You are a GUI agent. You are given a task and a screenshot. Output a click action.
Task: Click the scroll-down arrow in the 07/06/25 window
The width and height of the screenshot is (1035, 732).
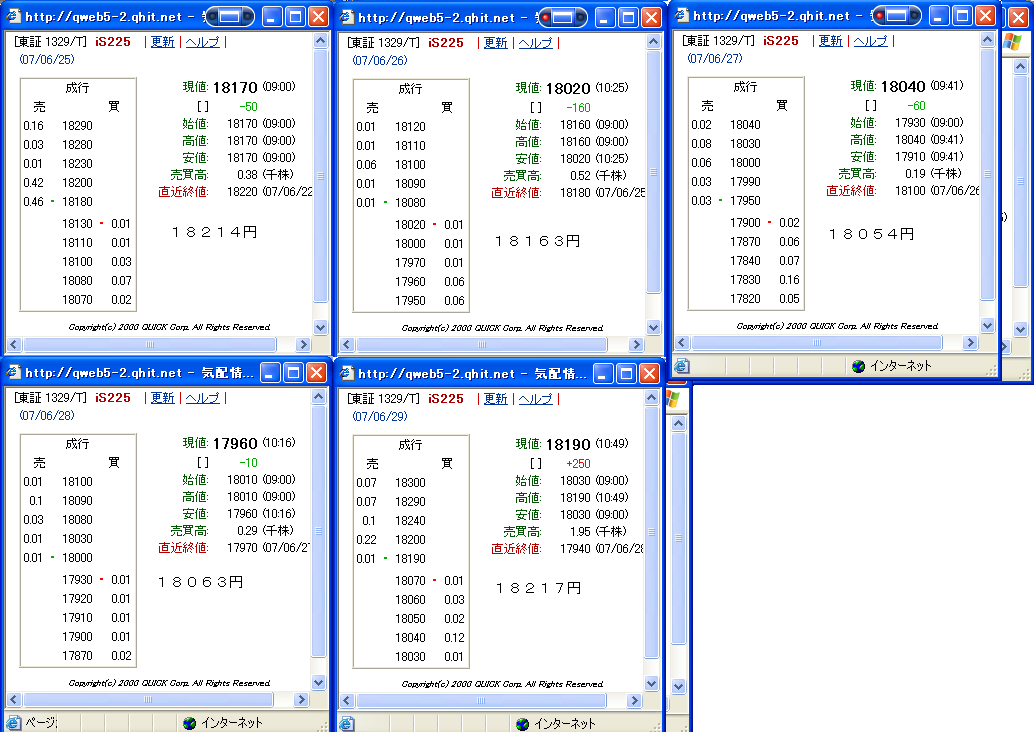pyautogui.click(x=320, y=327)
